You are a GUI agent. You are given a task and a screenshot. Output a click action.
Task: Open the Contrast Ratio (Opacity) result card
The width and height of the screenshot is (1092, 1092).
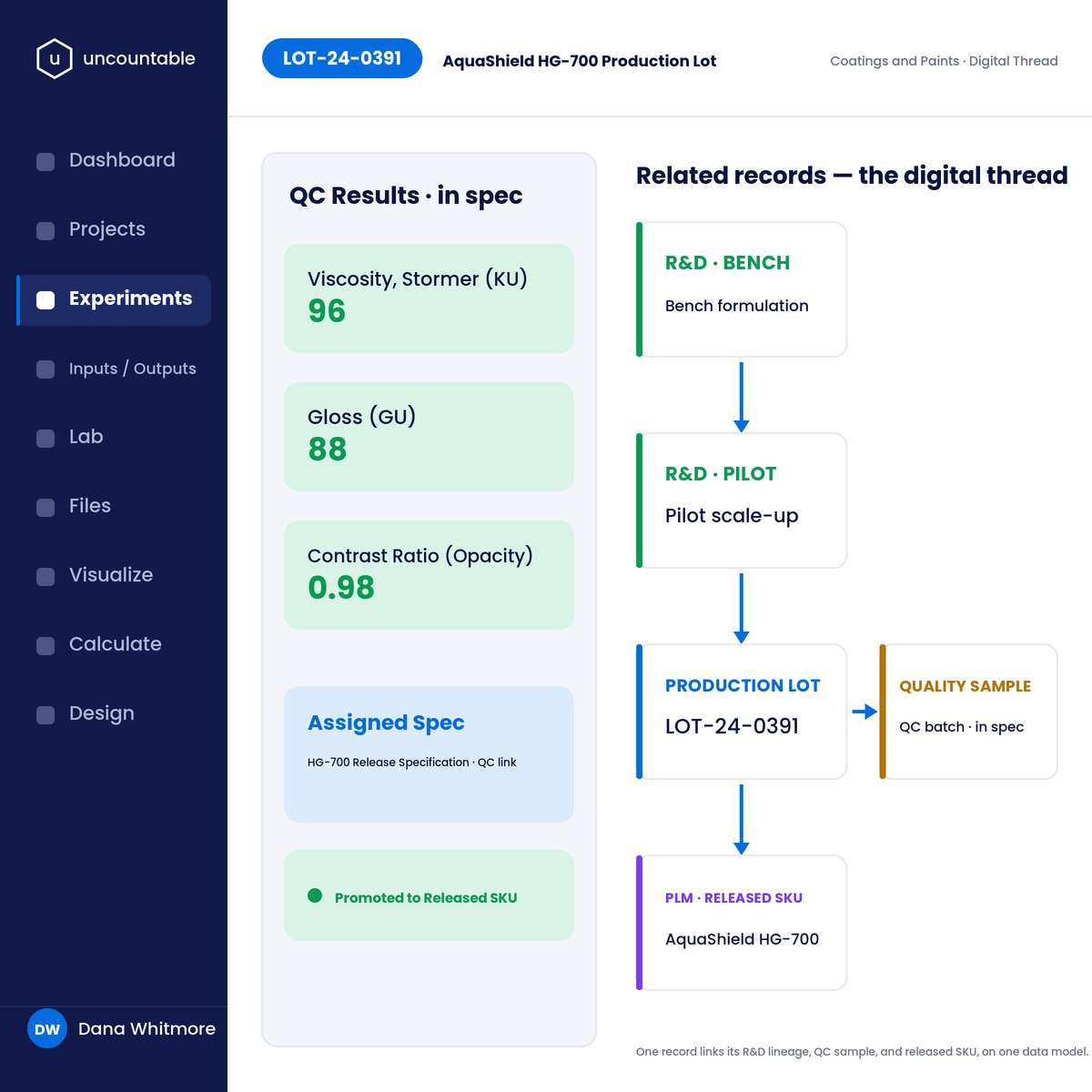coord(429,575)
